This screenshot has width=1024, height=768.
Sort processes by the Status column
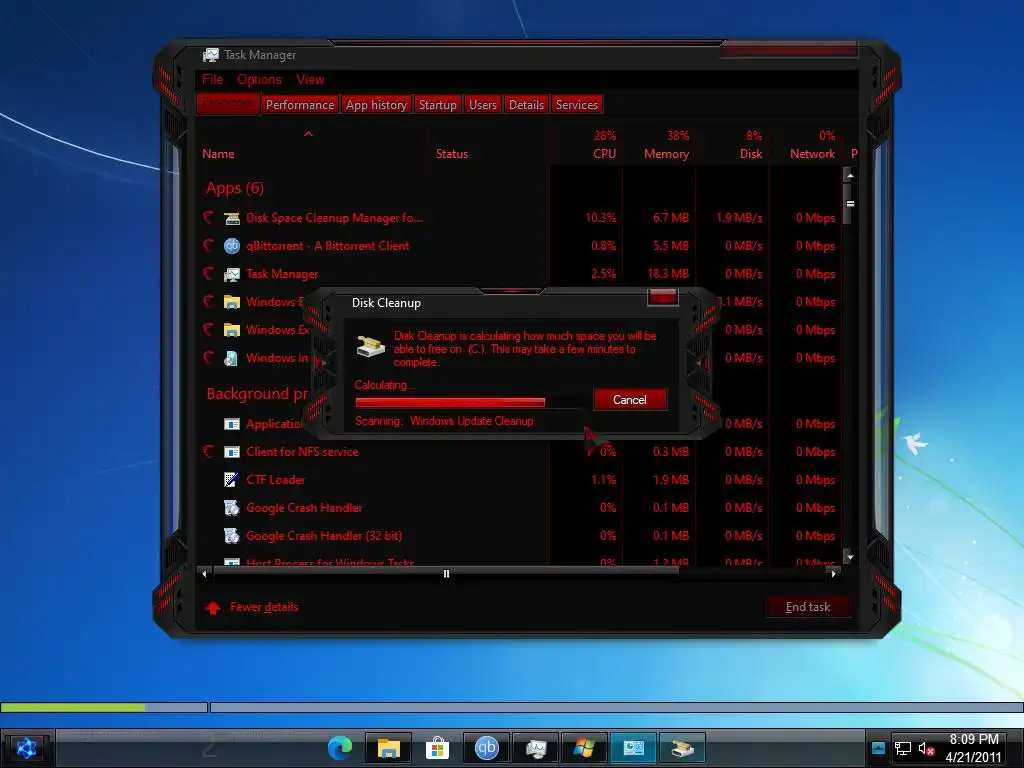tap(452, 154)
